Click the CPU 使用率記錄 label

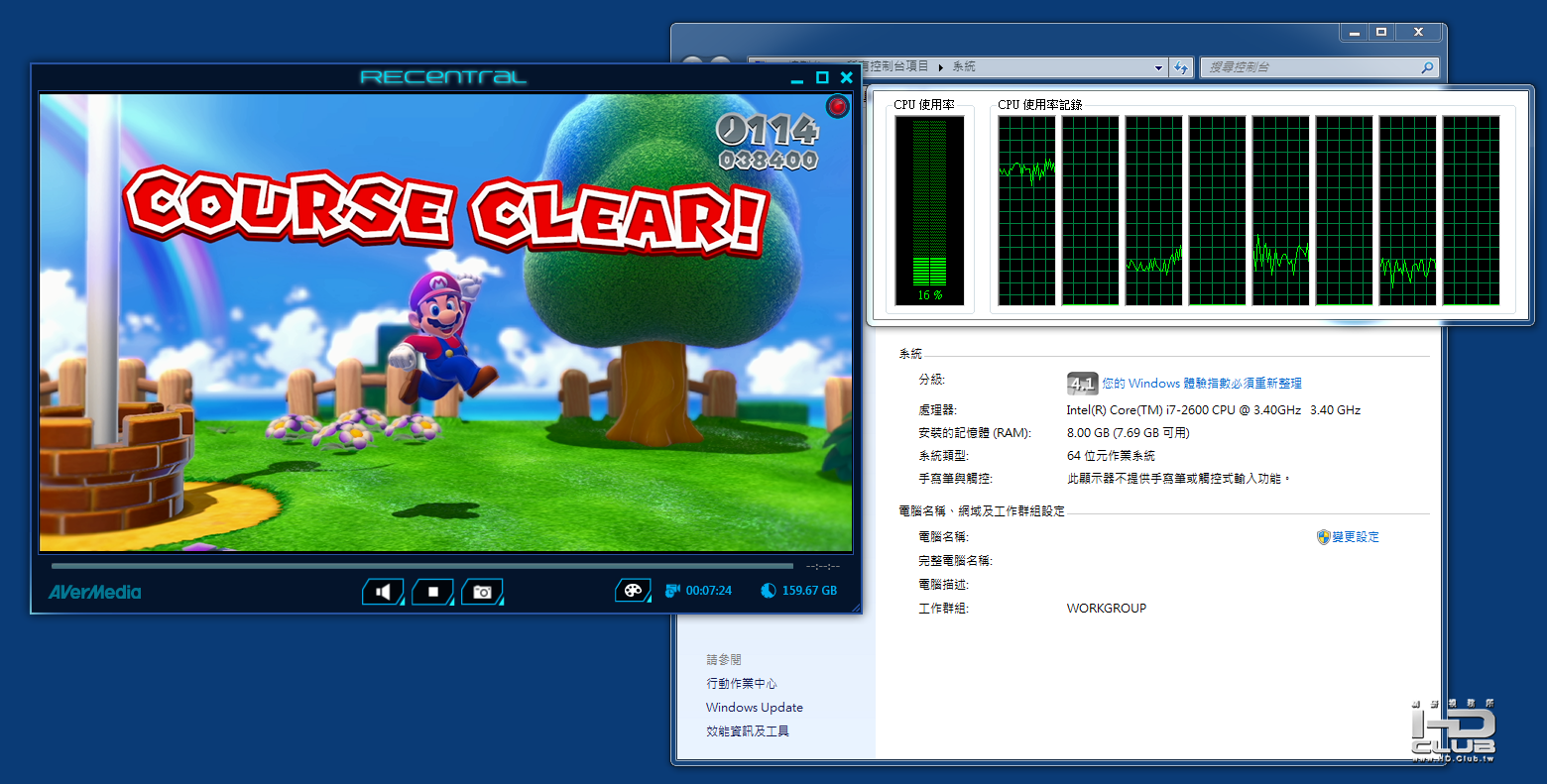point(1039,104)
